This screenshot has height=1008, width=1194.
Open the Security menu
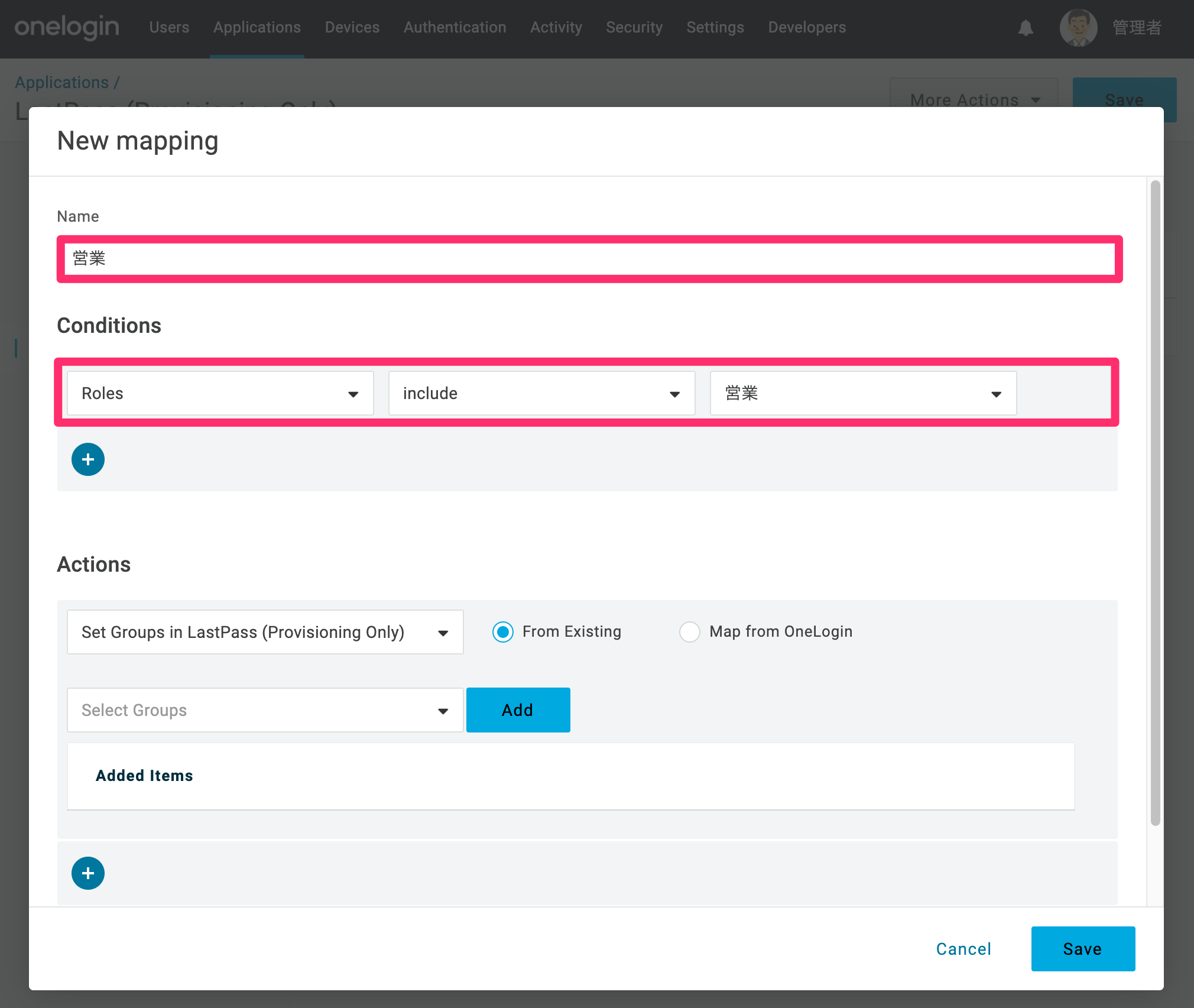point(634,27)
